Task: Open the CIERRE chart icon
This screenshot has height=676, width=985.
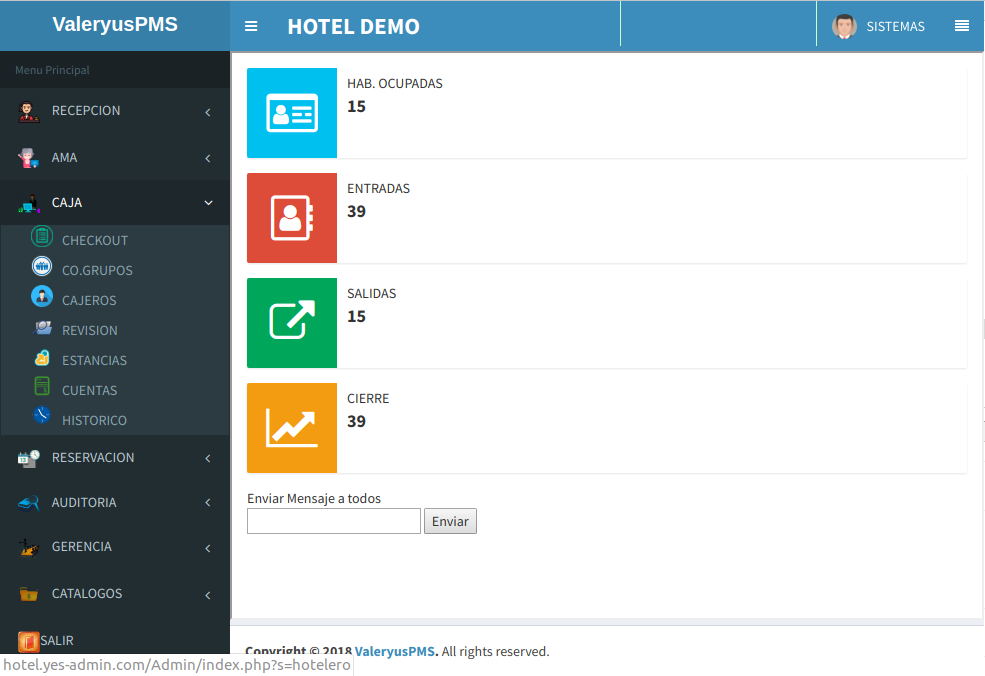Action: click(x=291, y=428)
